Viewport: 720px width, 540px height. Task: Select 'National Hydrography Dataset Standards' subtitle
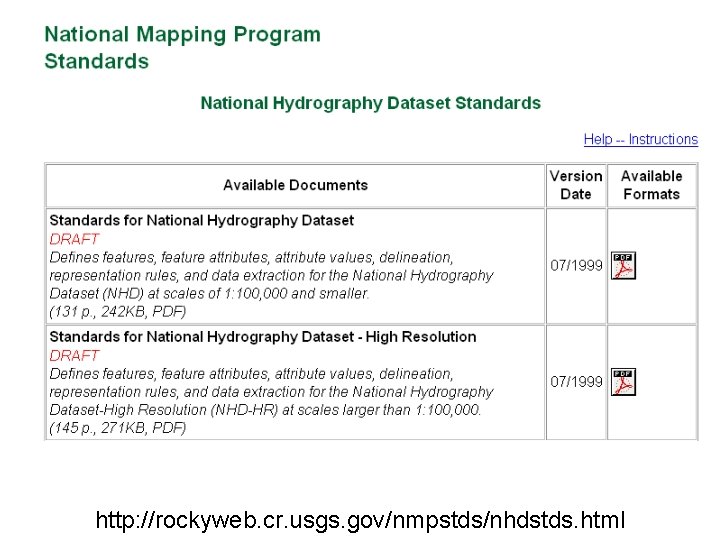(371, 103)
